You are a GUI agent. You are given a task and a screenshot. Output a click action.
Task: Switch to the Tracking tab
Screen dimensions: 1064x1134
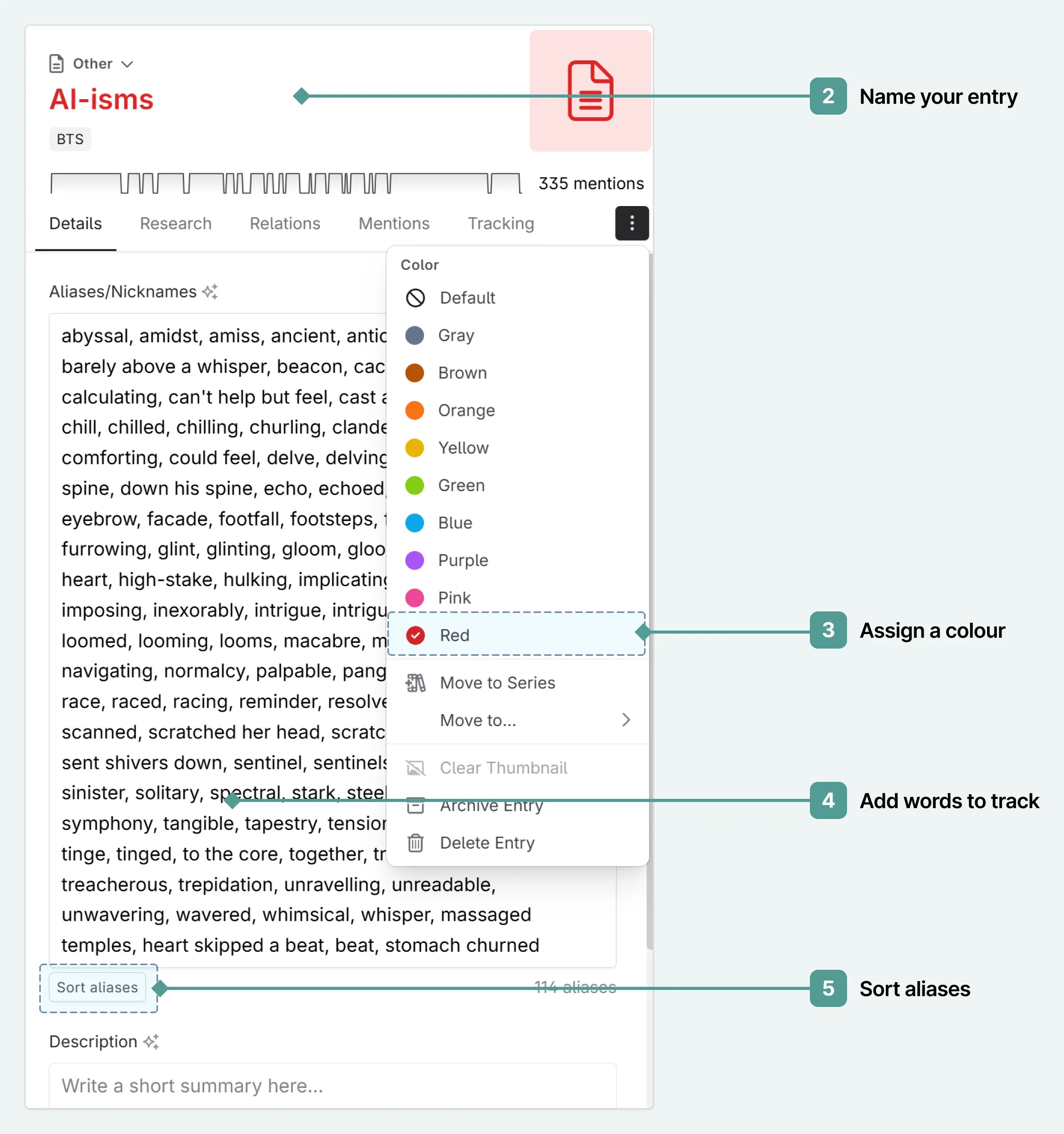coord(500,224)
